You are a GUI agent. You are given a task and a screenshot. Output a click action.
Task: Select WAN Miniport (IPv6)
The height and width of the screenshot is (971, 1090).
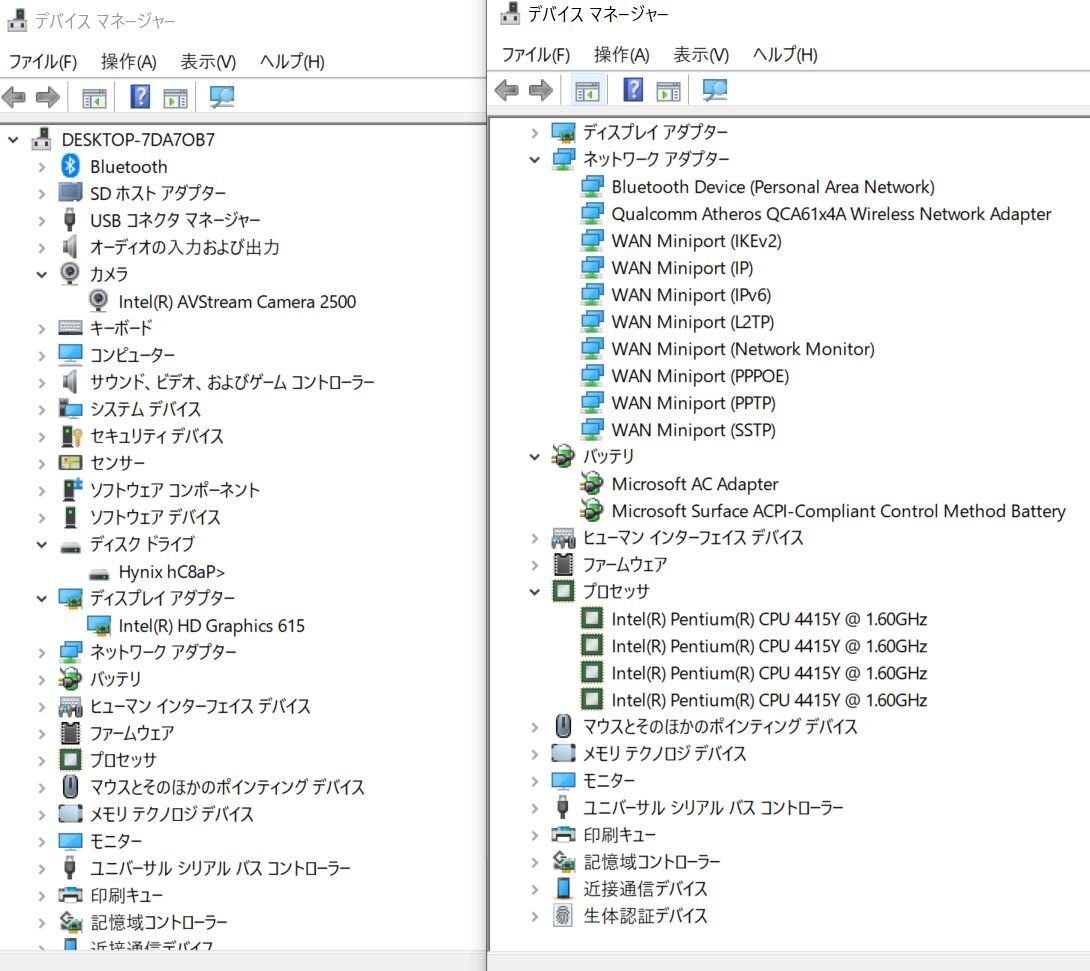[691, 294]
